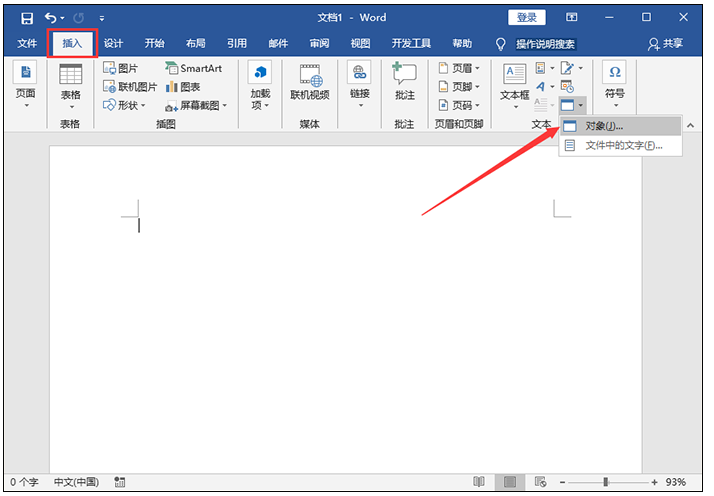Click the Object icon in the Text group
The image size is (714, 496).
[x=567, y=106]
